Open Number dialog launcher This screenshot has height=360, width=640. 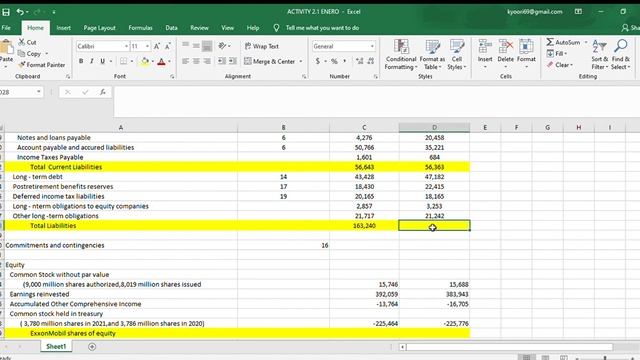pyautogui.click(x=375, y=76)
